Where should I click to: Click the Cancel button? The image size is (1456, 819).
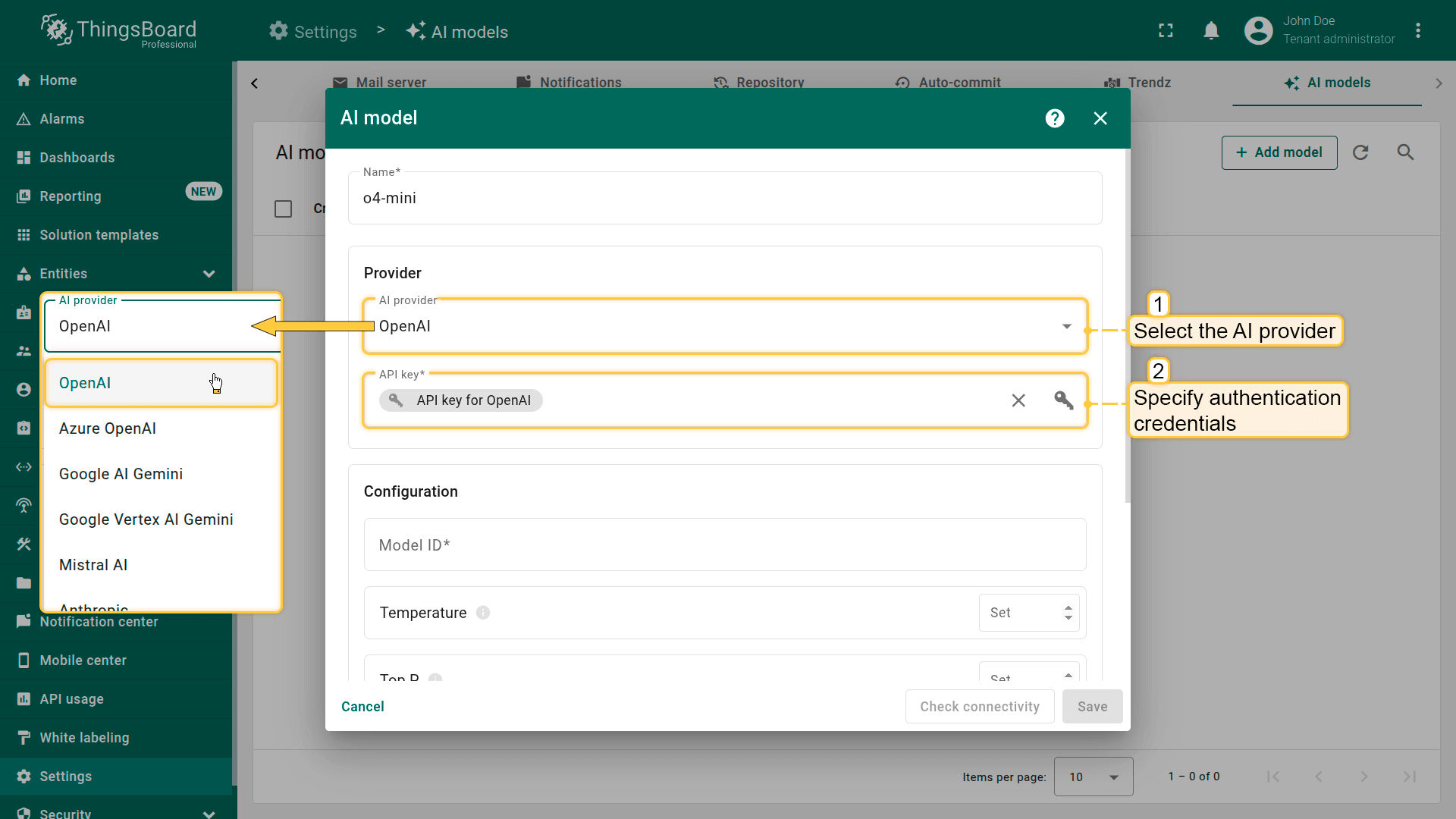[362, 707]
